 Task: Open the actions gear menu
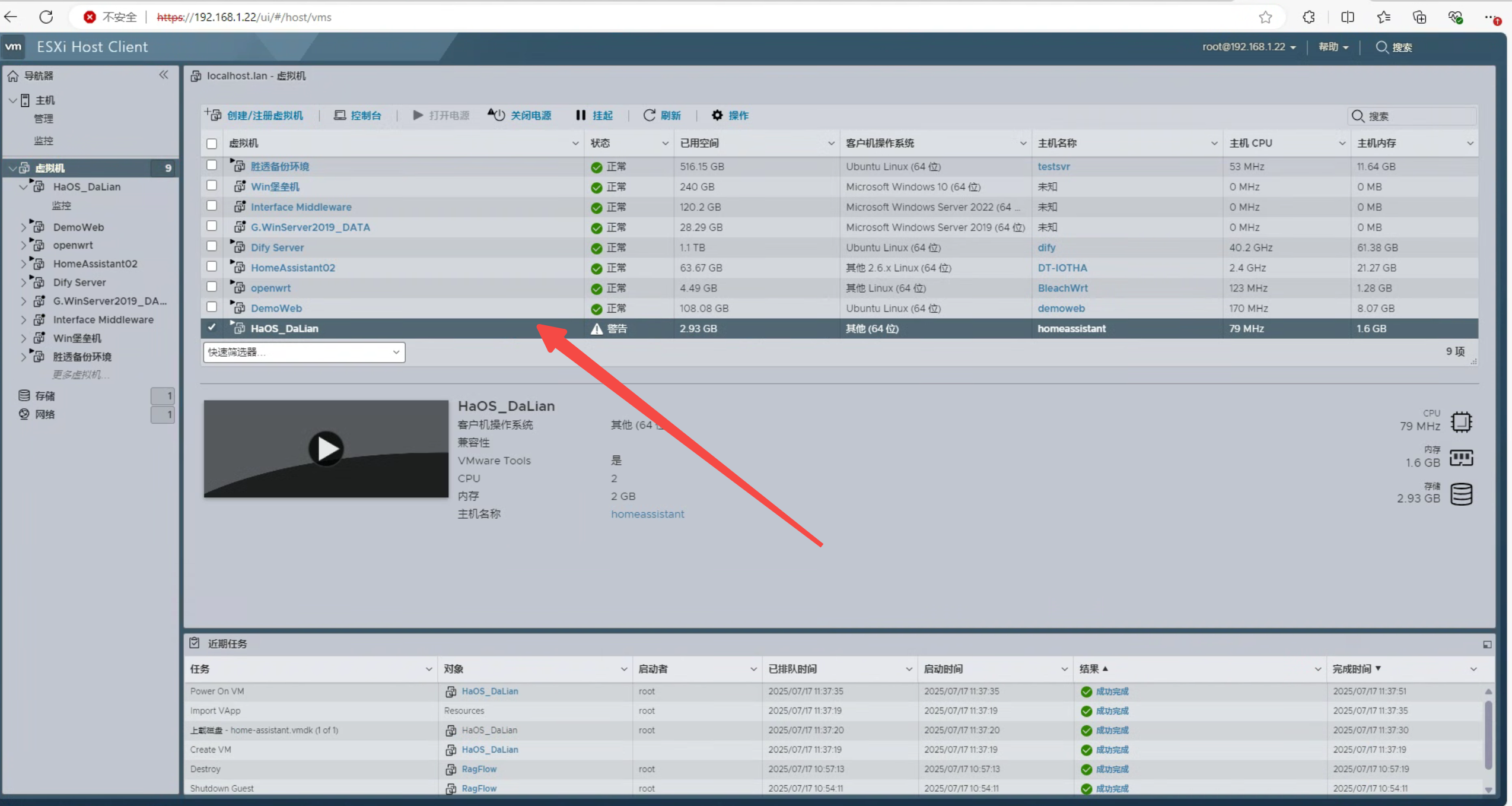pos(717,115)
